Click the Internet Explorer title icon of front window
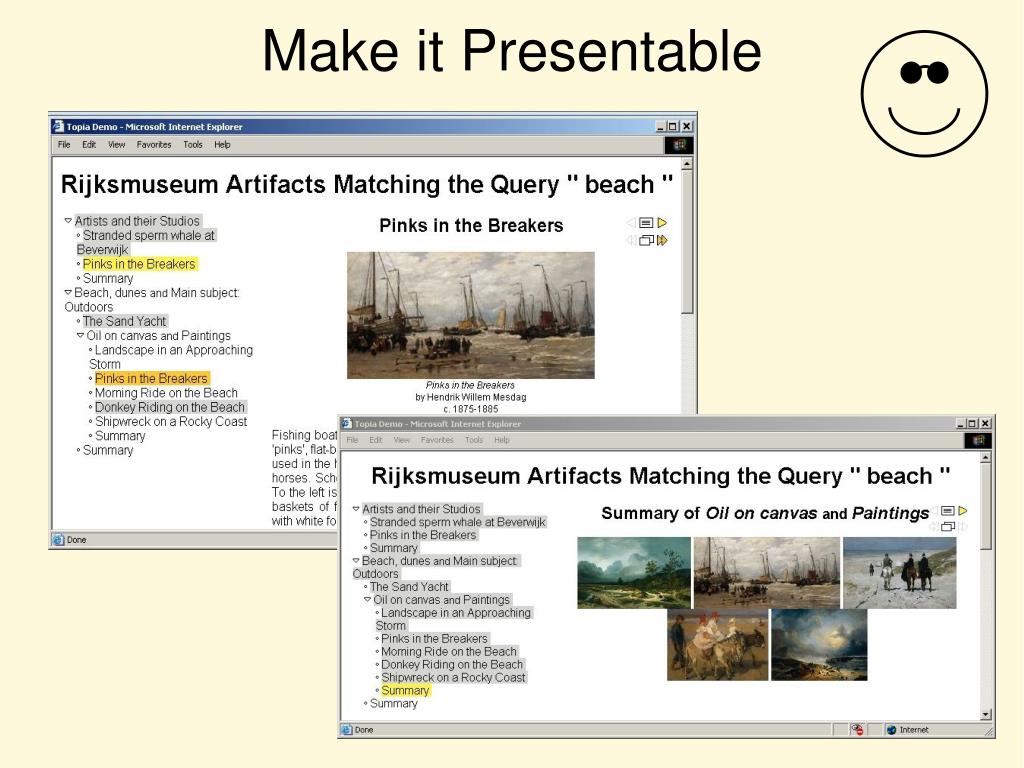The width and height of the screenshot is (1024, 768). pos(346,424)
